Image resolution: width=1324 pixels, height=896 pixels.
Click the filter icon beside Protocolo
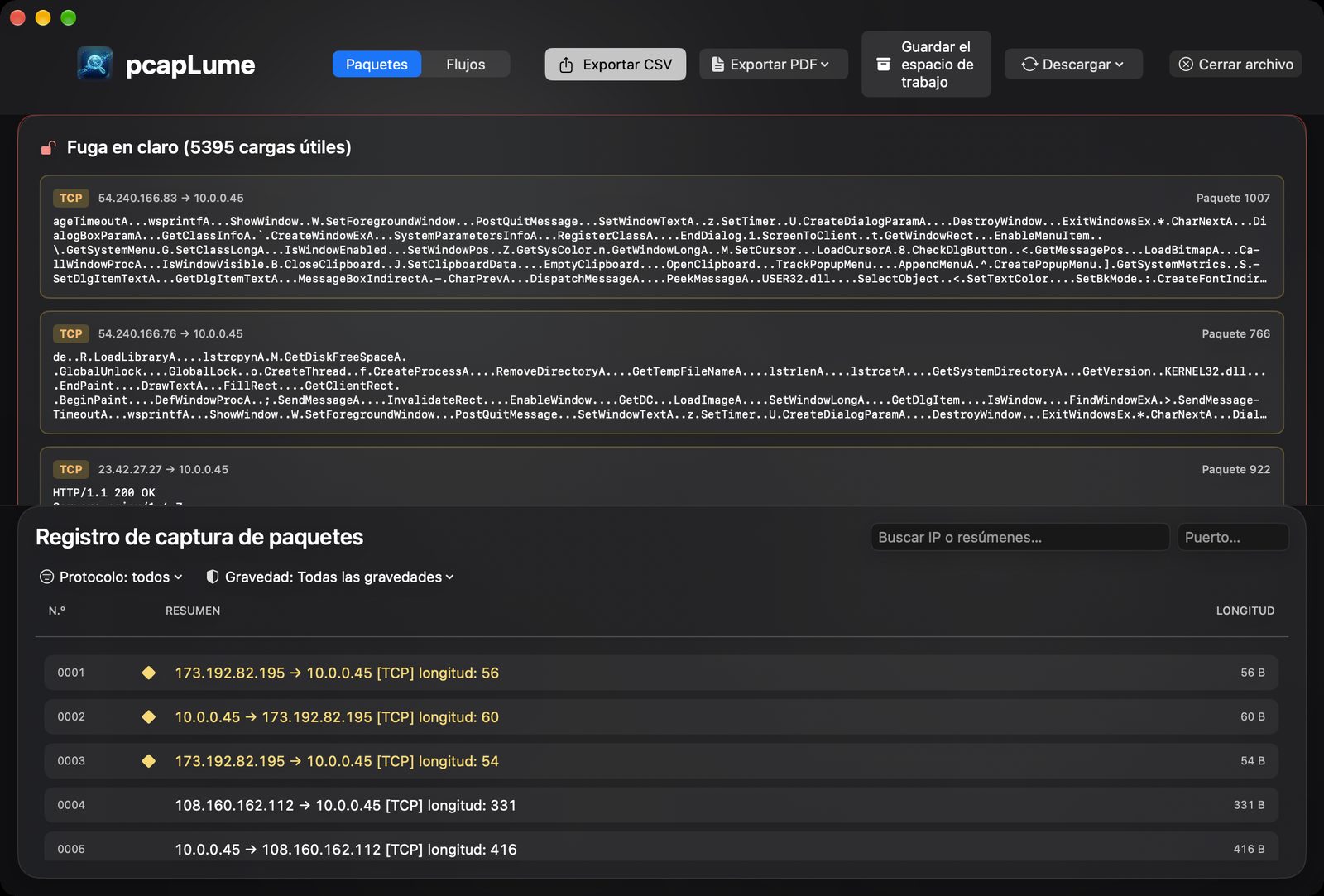pos(47,577)
